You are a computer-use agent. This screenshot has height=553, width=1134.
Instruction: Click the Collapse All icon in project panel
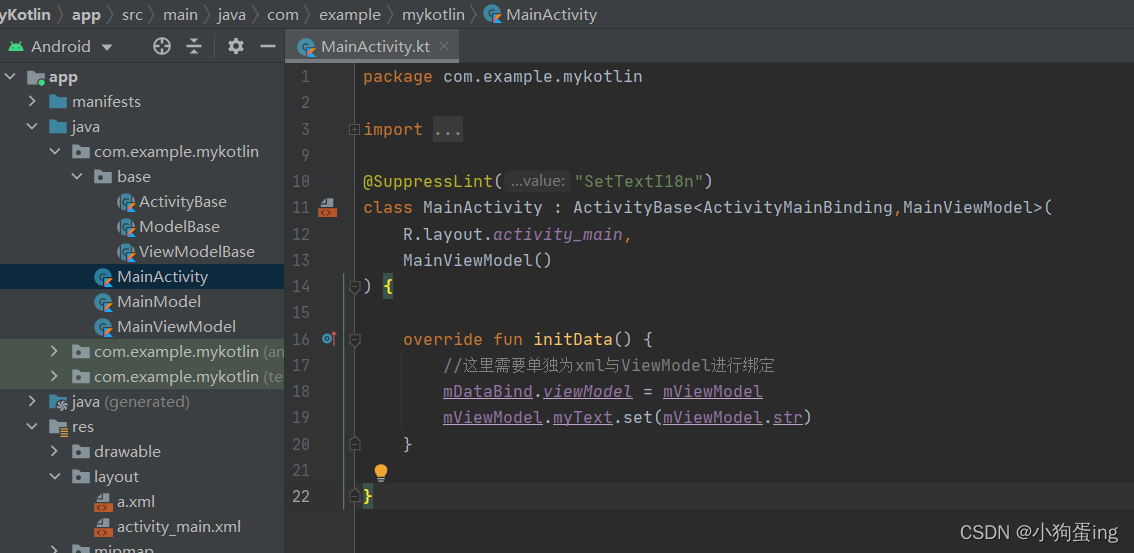[194, 46]
